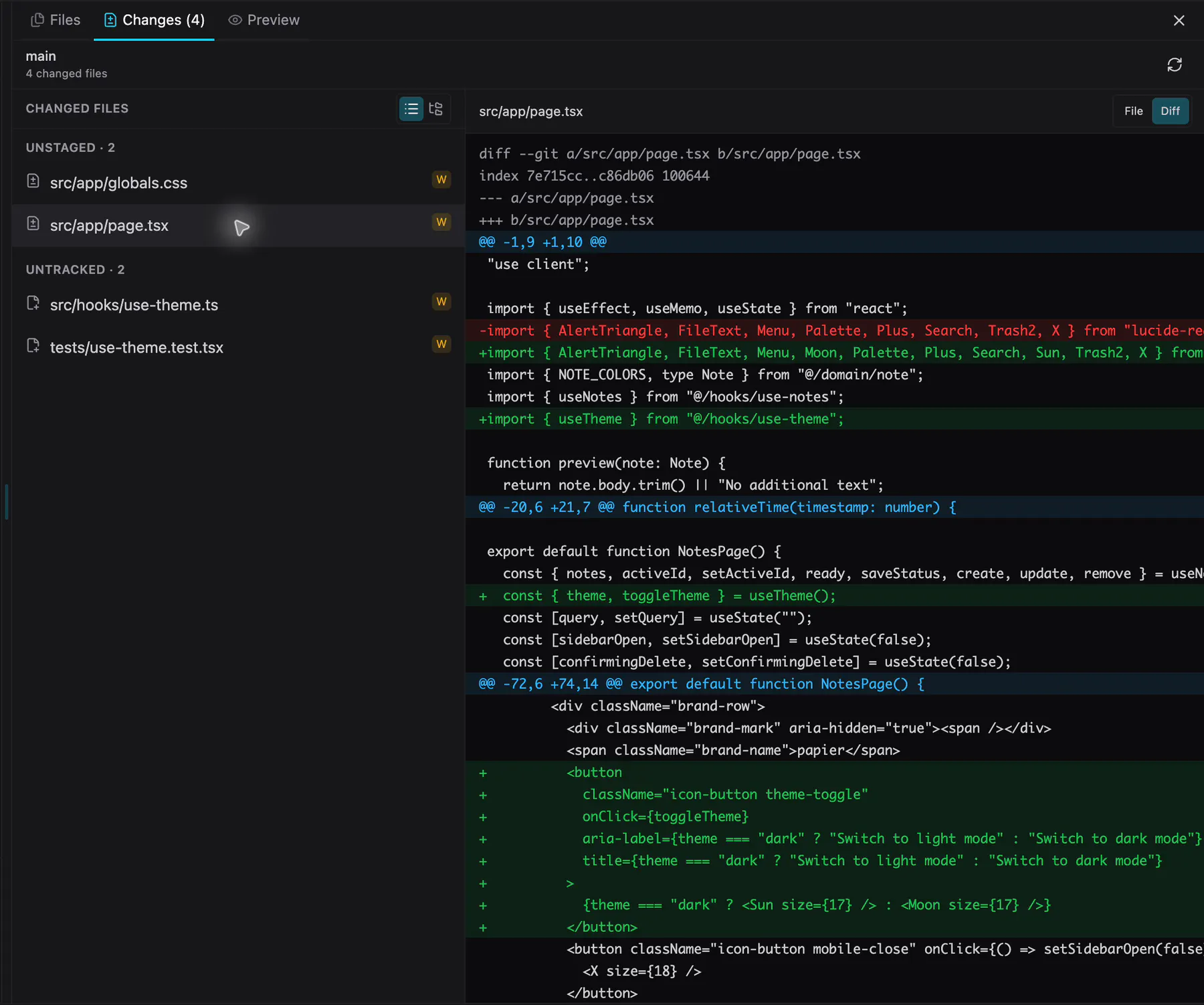
Task: Click the src/app/page.tsx diff header path
Action: tap(530, 112)
